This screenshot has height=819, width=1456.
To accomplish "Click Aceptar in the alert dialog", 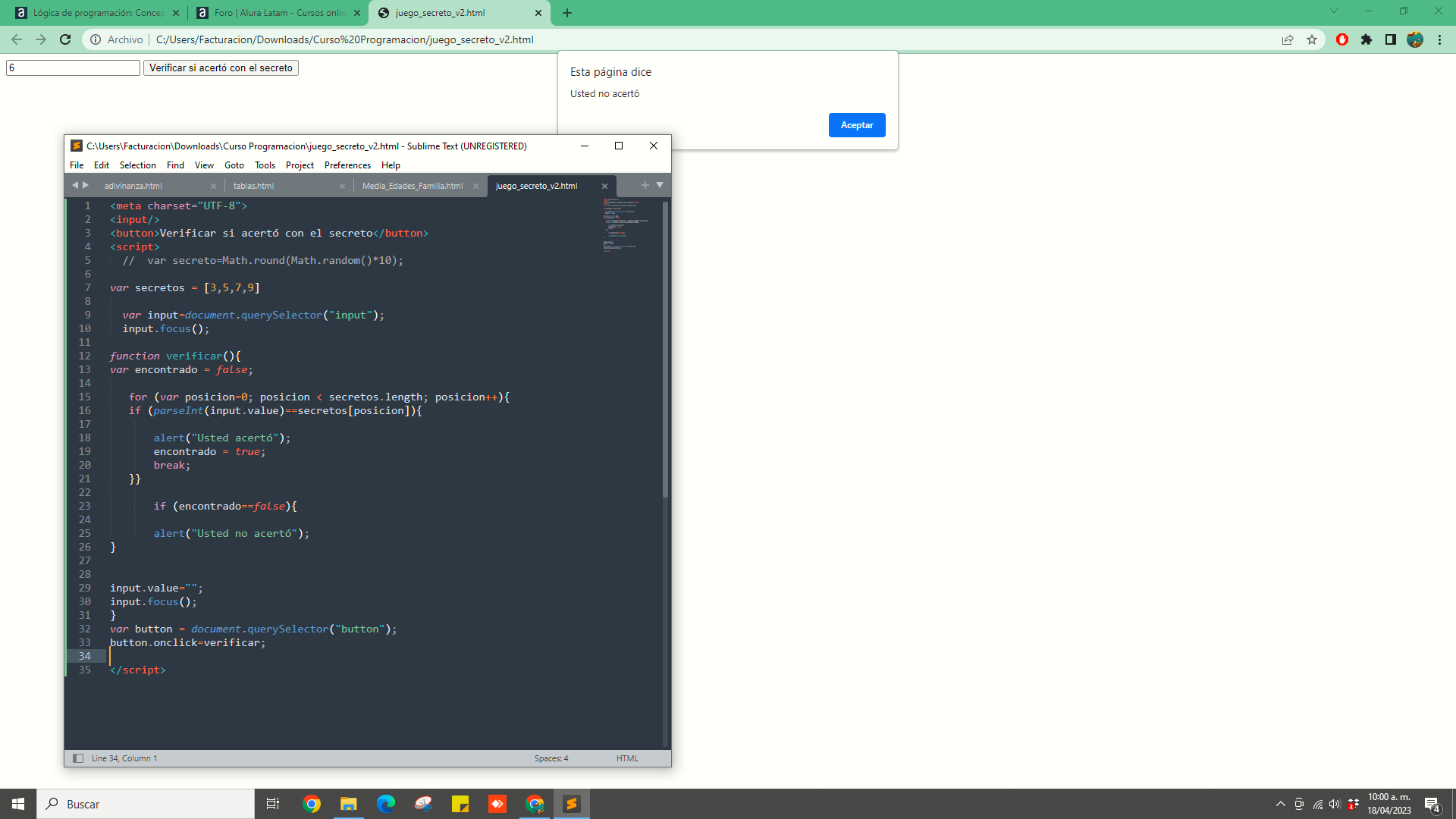I will [857, 125].
